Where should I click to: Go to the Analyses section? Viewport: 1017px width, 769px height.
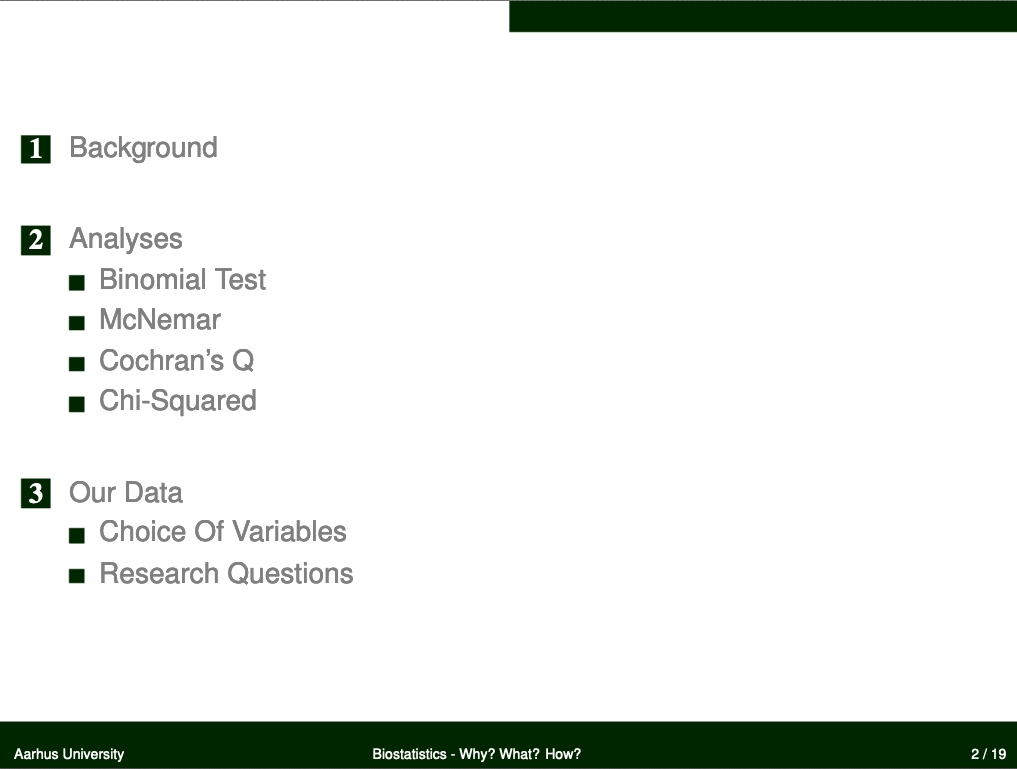point(126,239)
